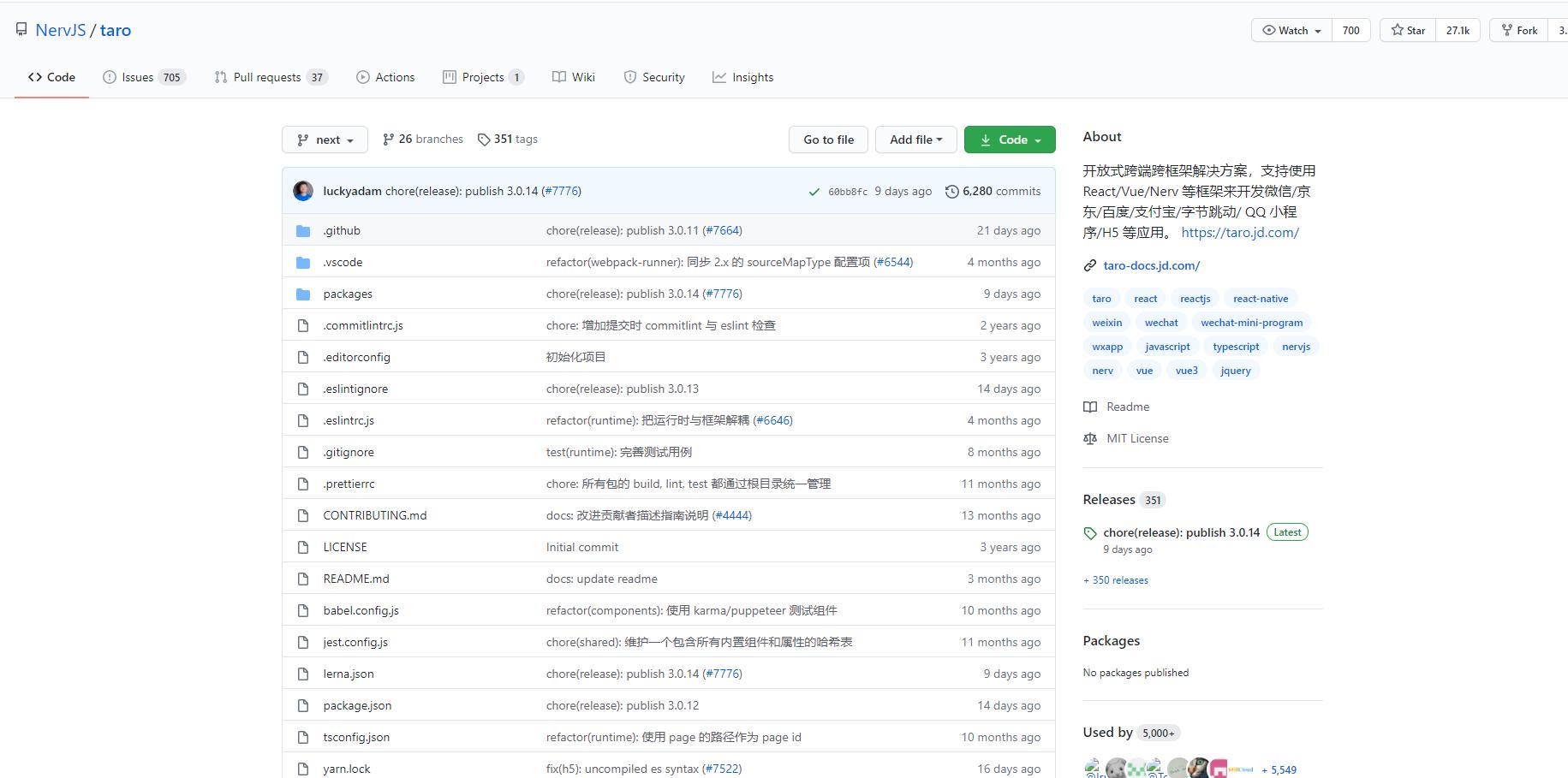The height and width of the screenshot is (778, 1568).
Task: Click the react-native topic tag
Action: click(x=1261, y=299)
